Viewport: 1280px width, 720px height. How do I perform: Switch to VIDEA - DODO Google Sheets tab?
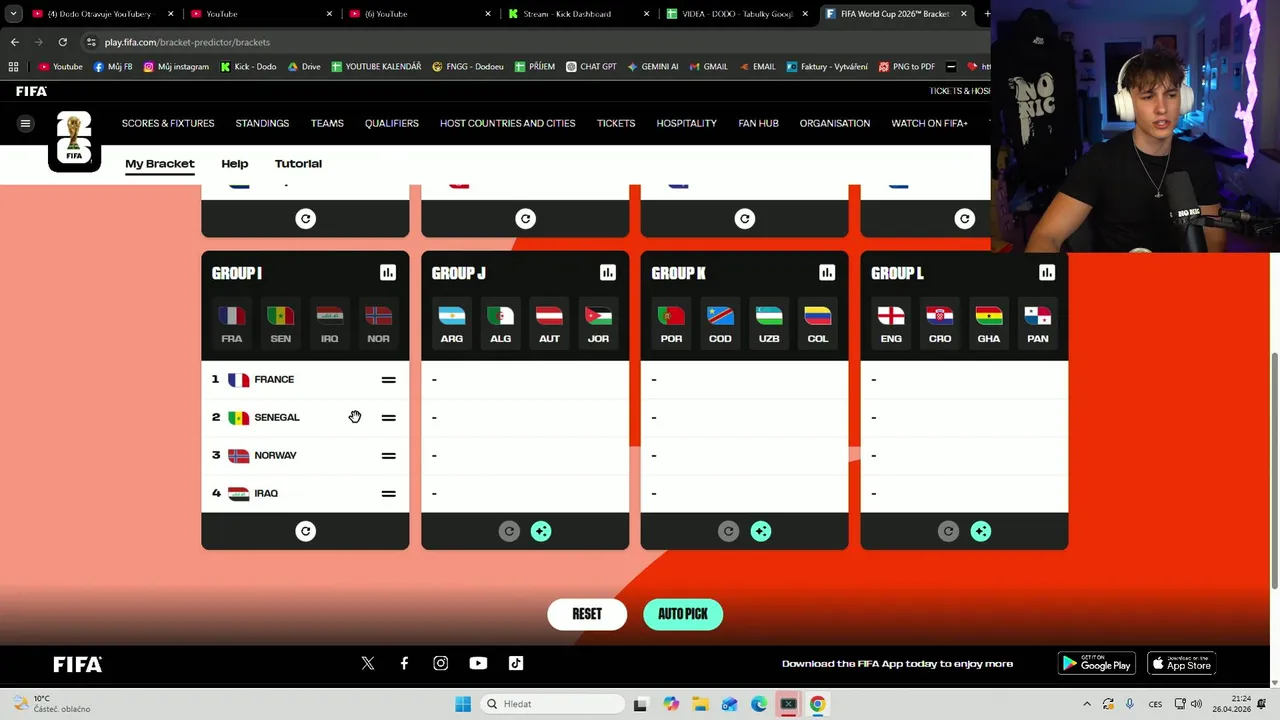737,14
